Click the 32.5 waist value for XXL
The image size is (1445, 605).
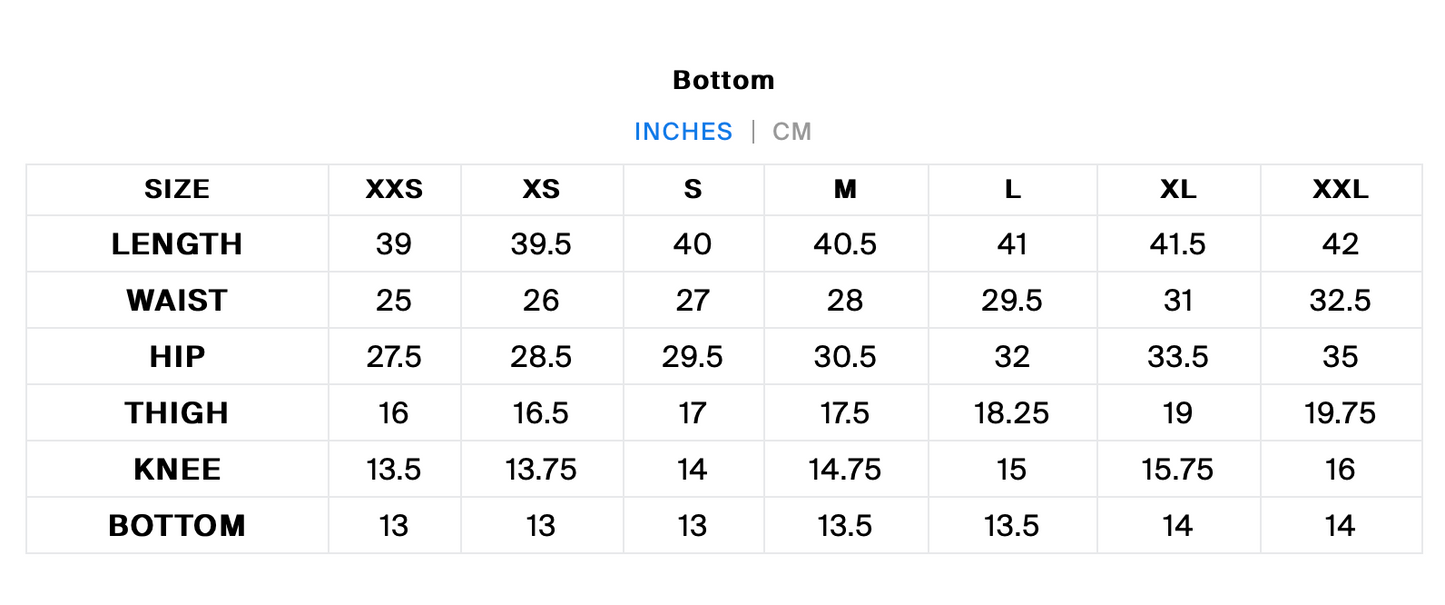(1340, 300)
